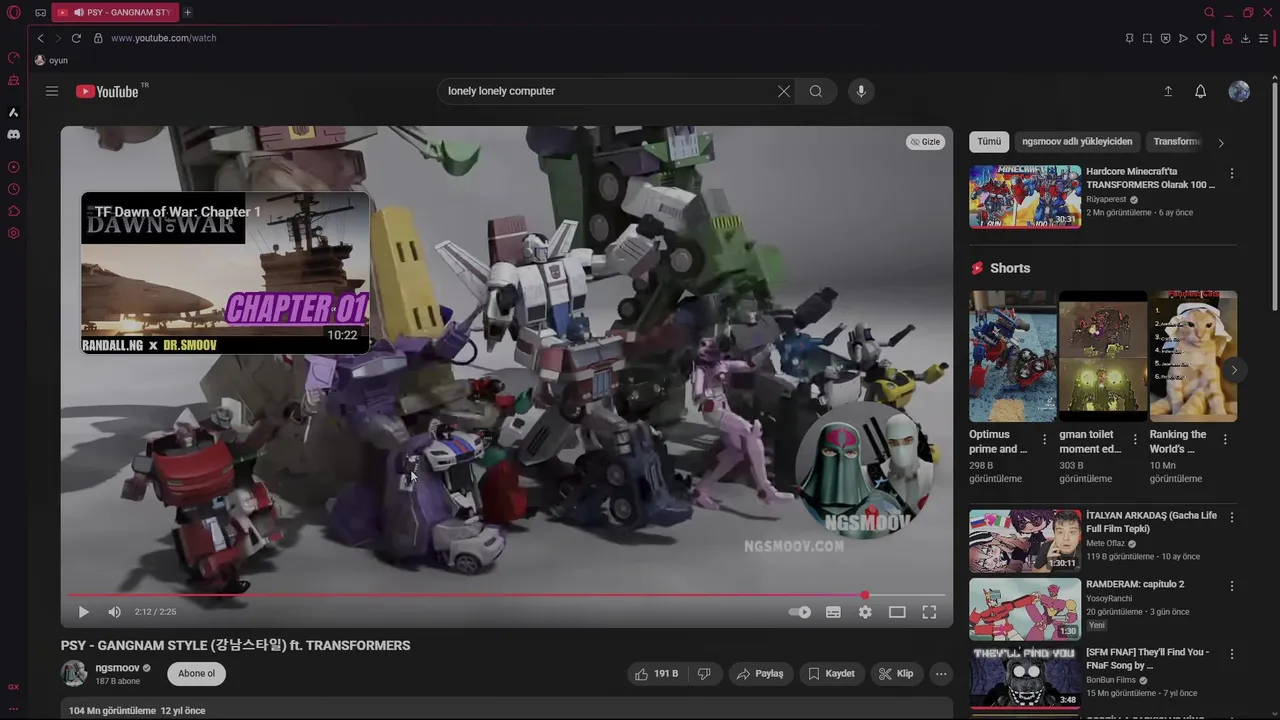Dislike the video
The height and width of the screenshot is (720, 1280).
(704, 674)
